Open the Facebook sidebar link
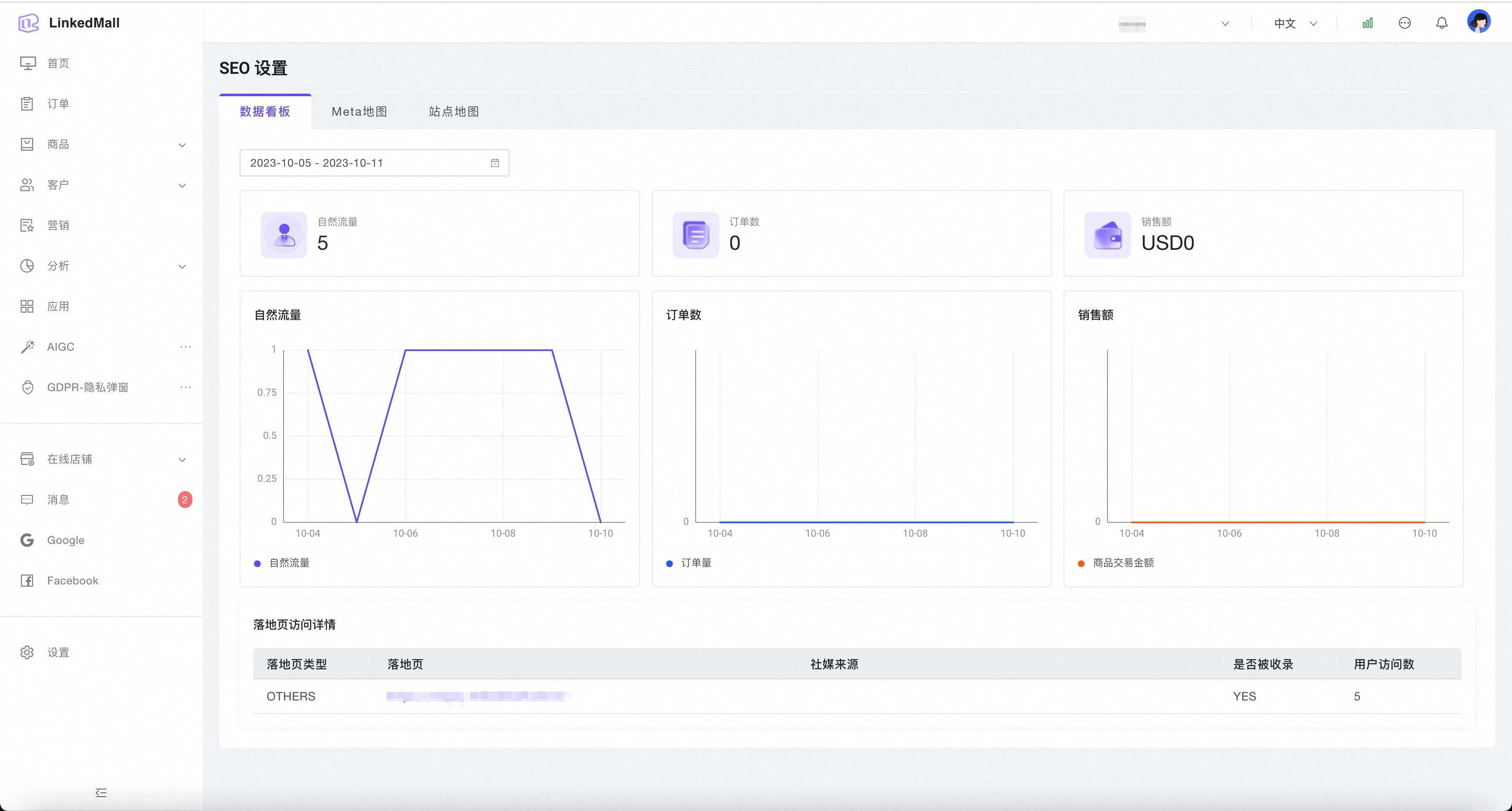Viewport: 1512px width, 811px height. [x=72, y=581]
